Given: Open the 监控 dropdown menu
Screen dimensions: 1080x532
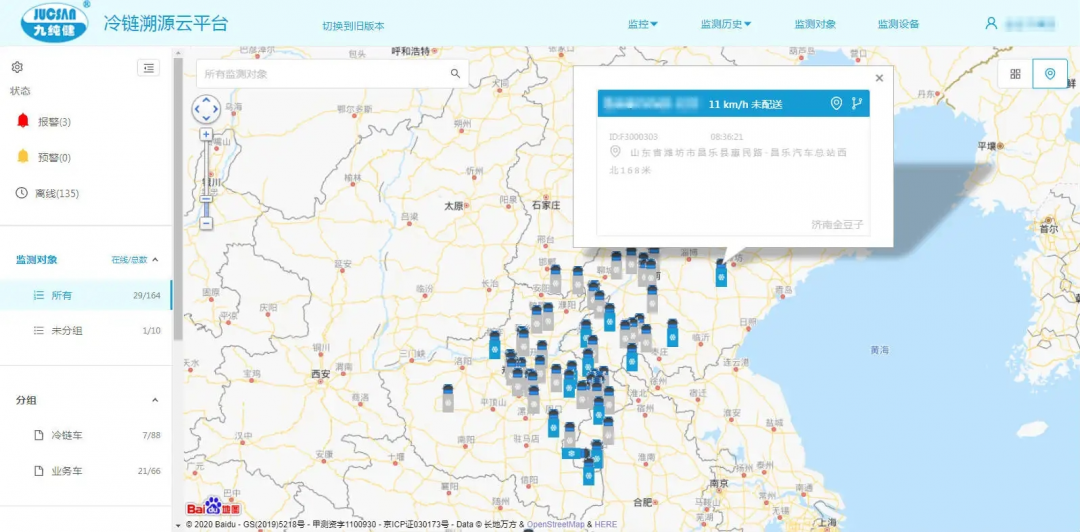Looking at the screenshot, I should 643,24.
